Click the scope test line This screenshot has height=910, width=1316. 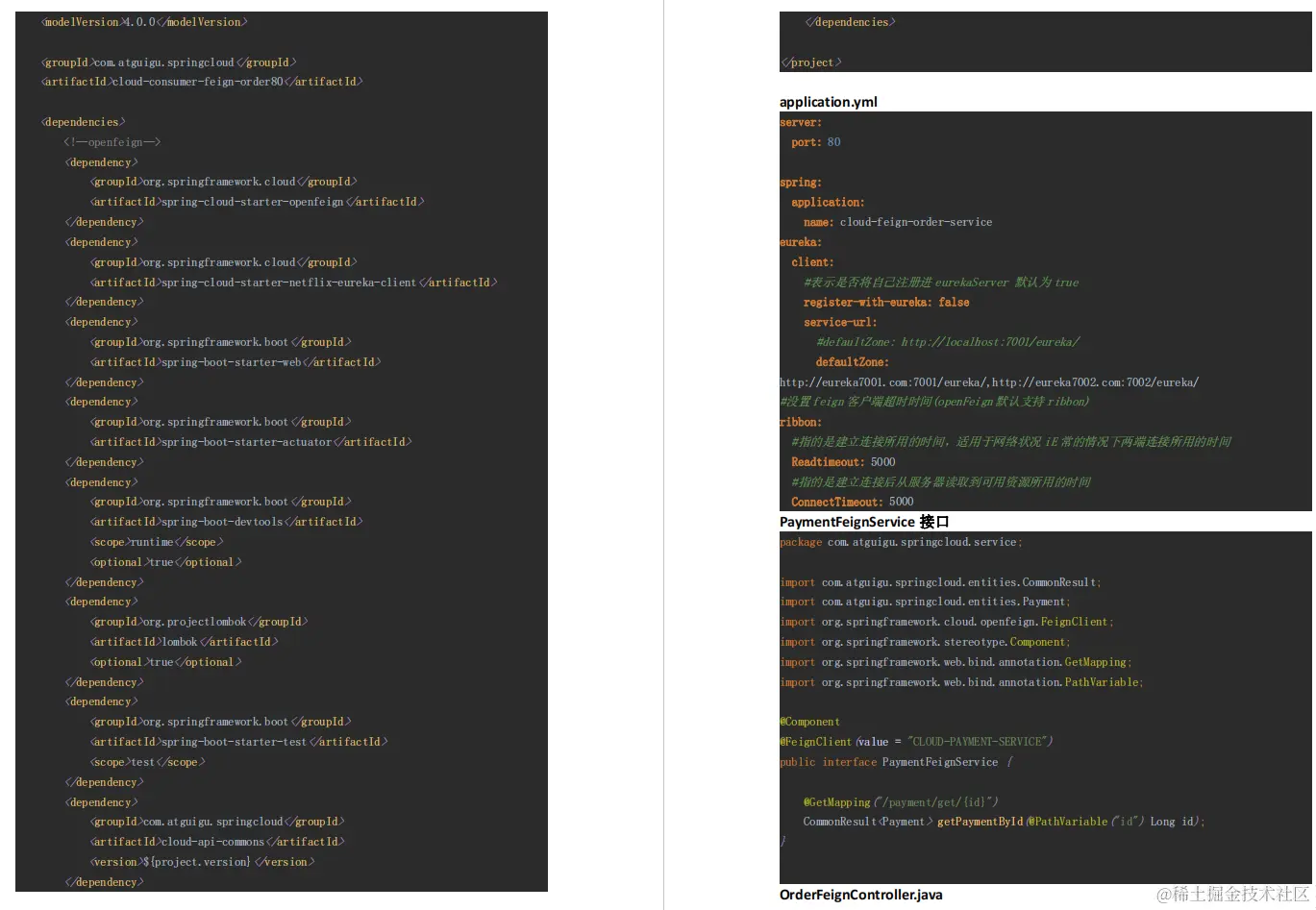[x=148, y=762]
